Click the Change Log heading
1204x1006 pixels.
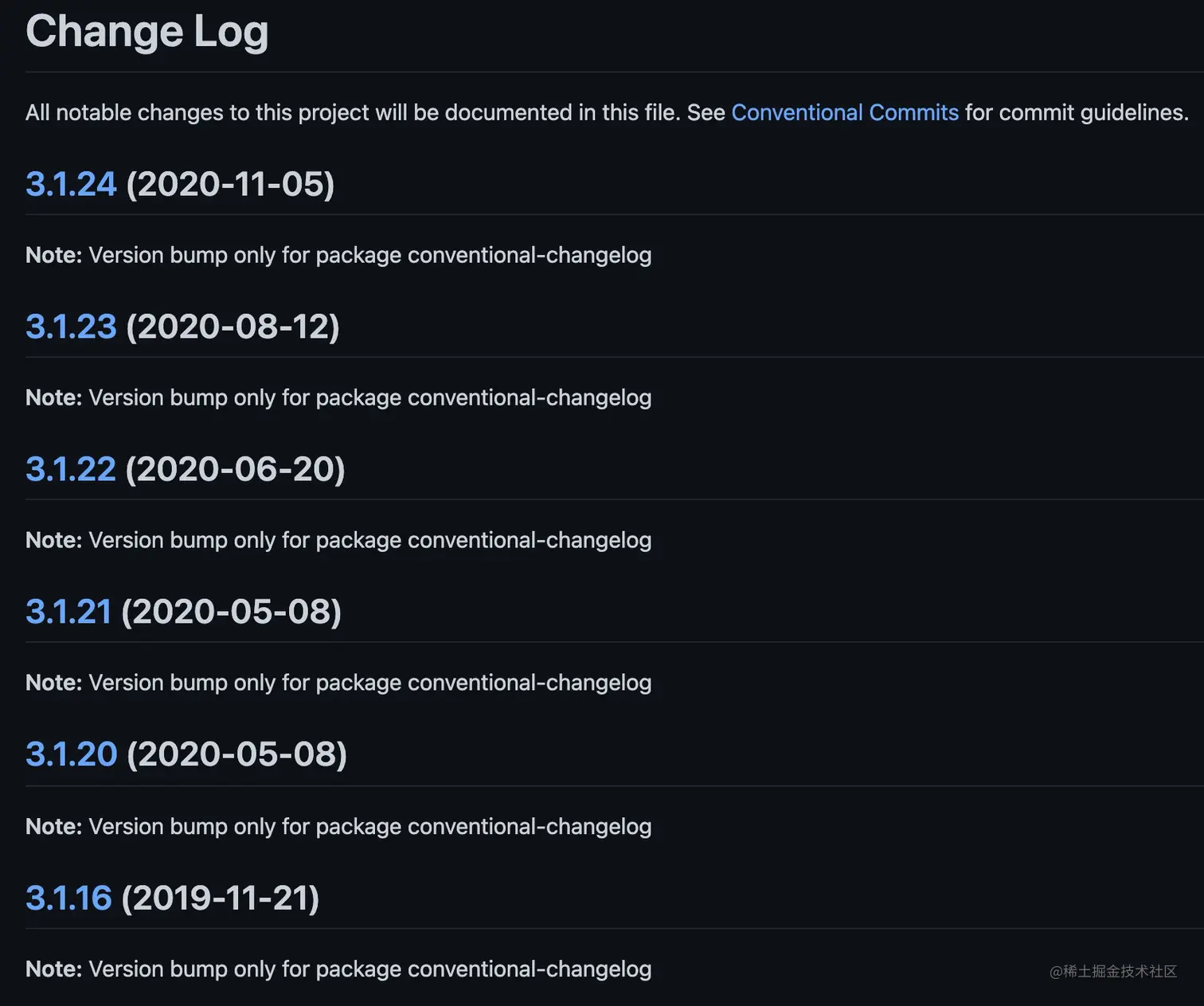[147, 32]
